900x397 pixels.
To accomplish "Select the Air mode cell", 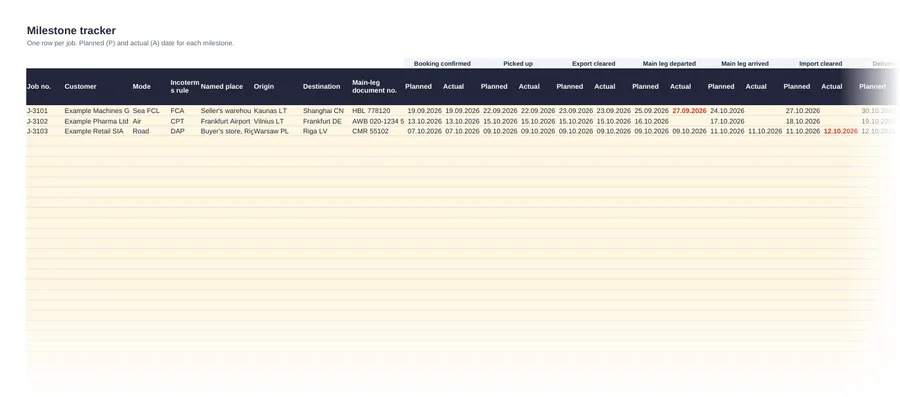I will click(x=137, y=122).
